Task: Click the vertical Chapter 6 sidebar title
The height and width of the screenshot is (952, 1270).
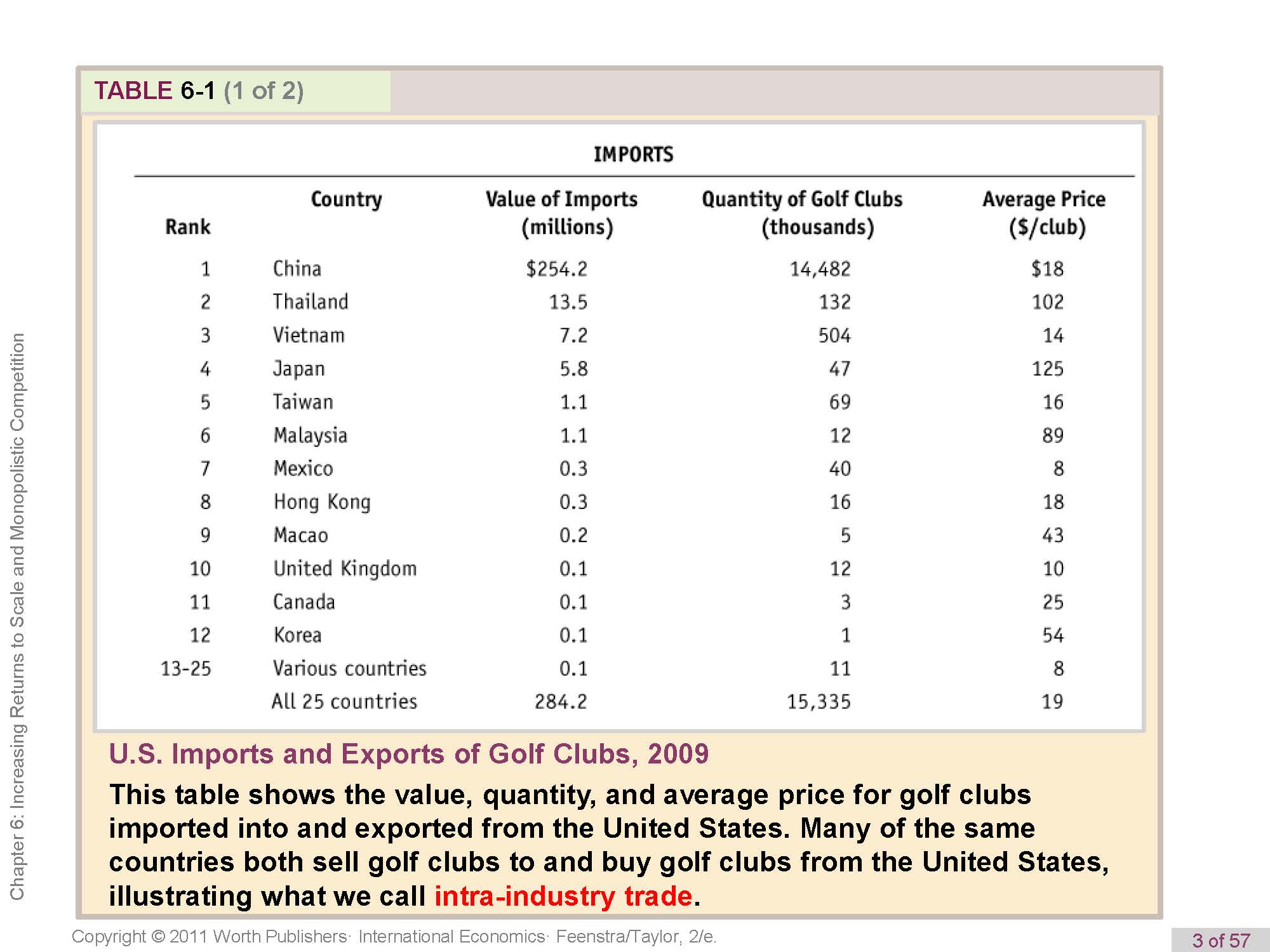Action: click(17, 616)
